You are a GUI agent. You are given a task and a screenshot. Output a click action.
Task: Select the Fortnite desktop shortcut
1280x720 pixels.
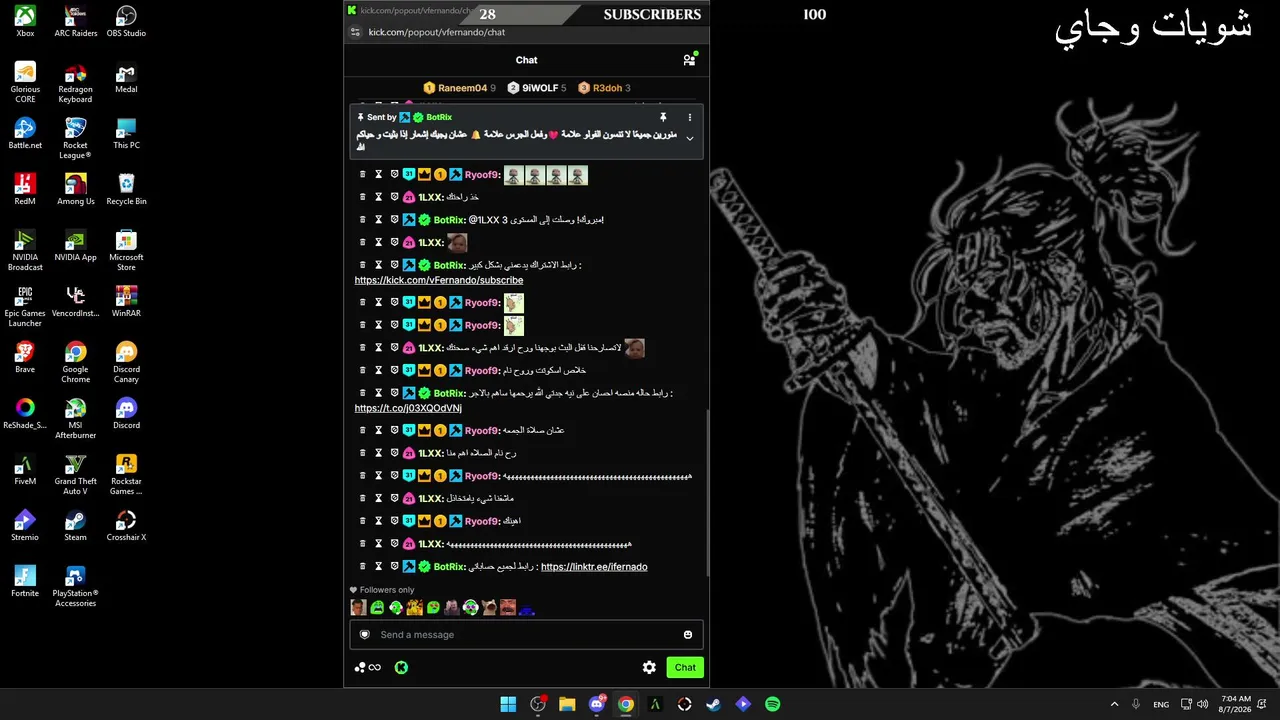25,582
